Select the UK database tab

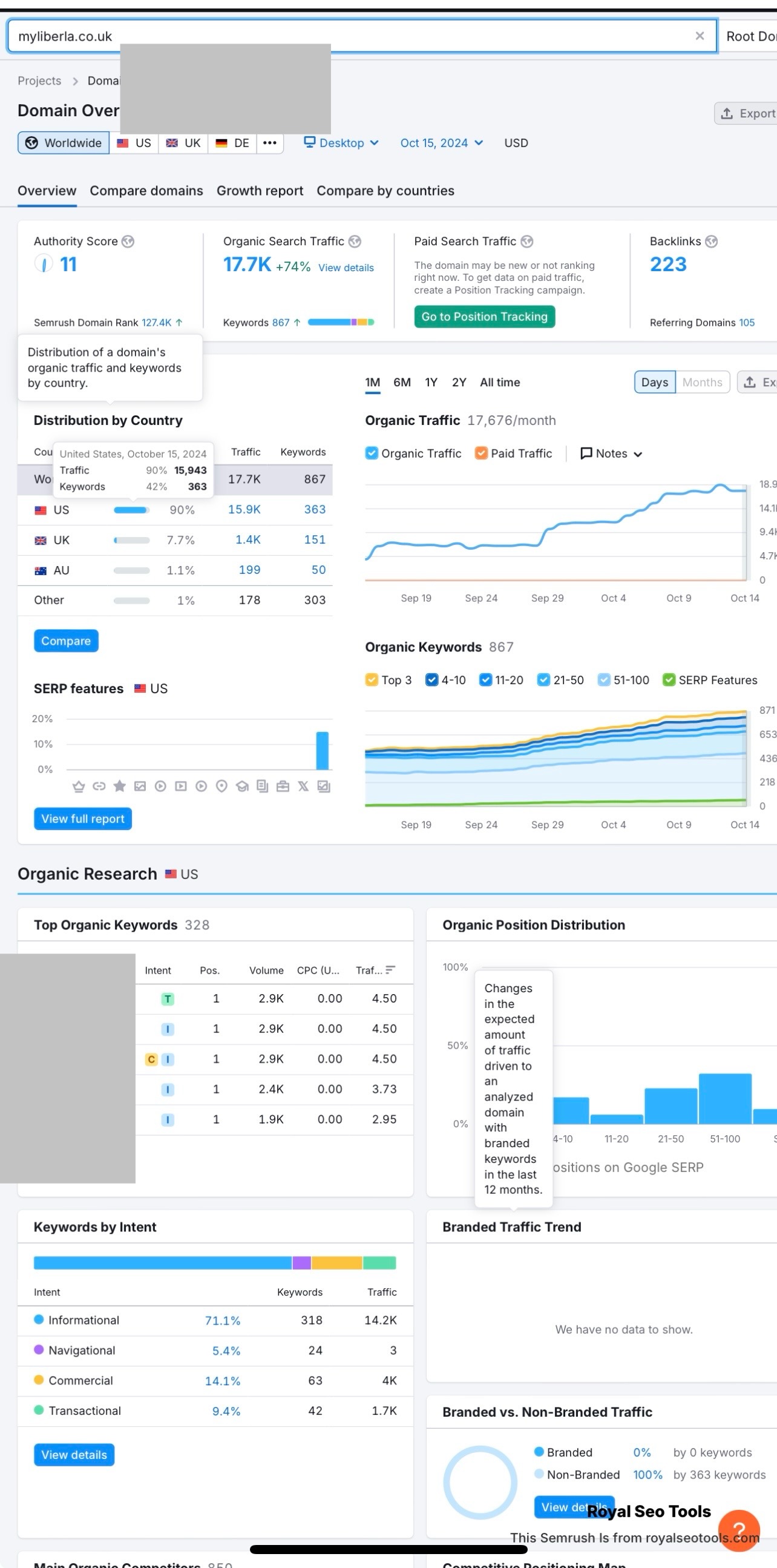click(x=183, y=143)
